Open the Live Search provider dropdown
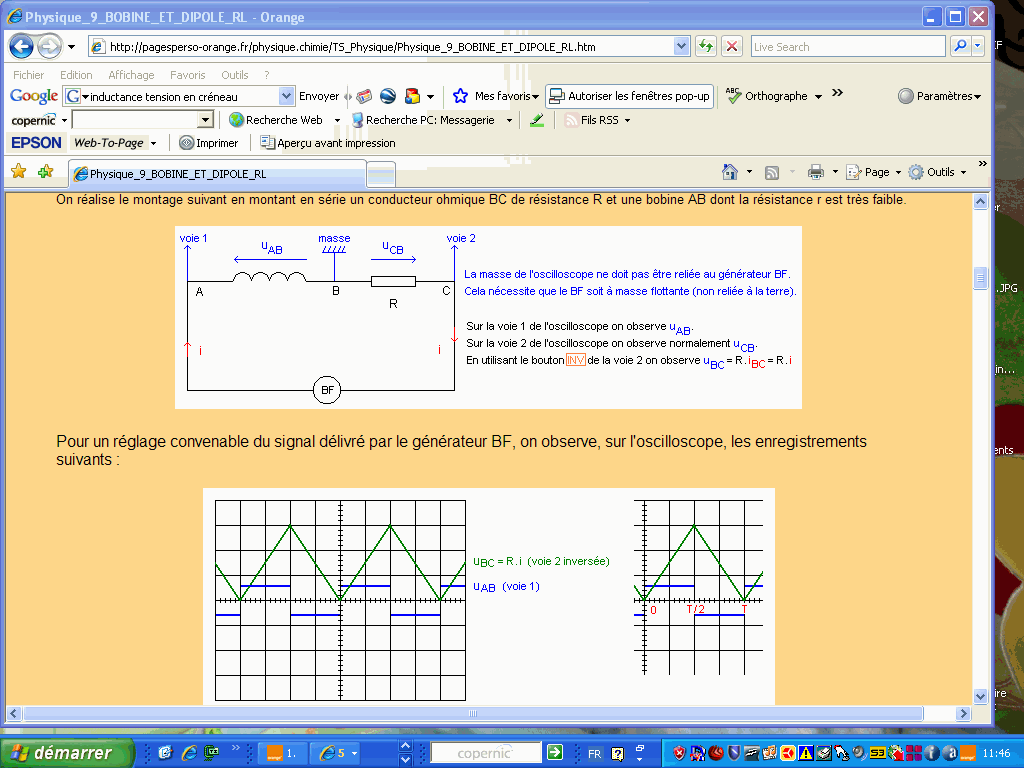Viewport: 1024px width, 768px height. [x=978, y=46]
